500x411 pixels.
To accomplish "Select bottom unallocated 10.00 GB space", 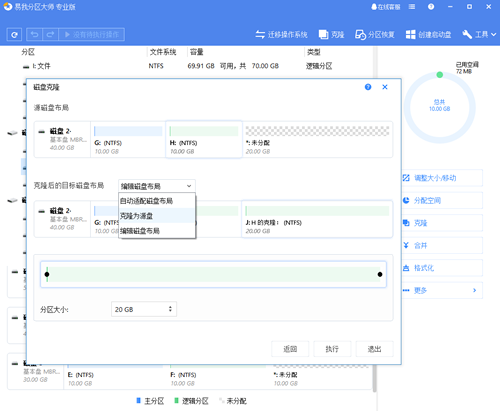I will [321, 377].
